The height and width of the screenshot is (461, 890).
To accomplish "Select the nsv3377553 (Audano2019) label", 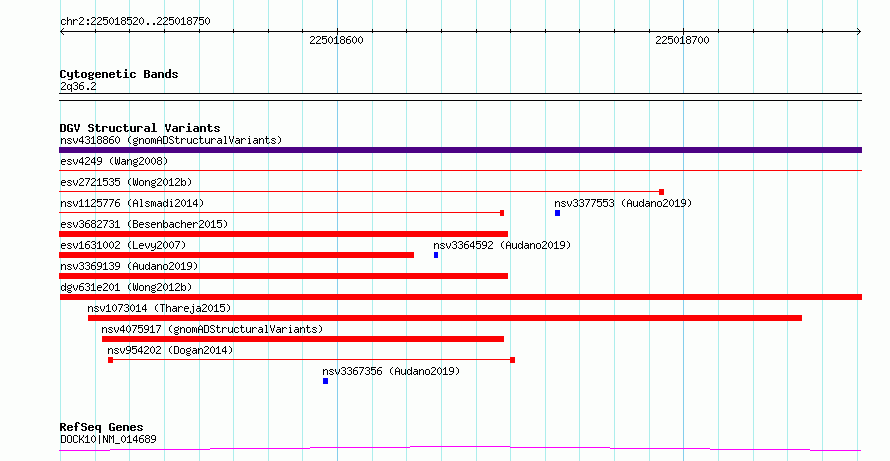I will (623, 203).
